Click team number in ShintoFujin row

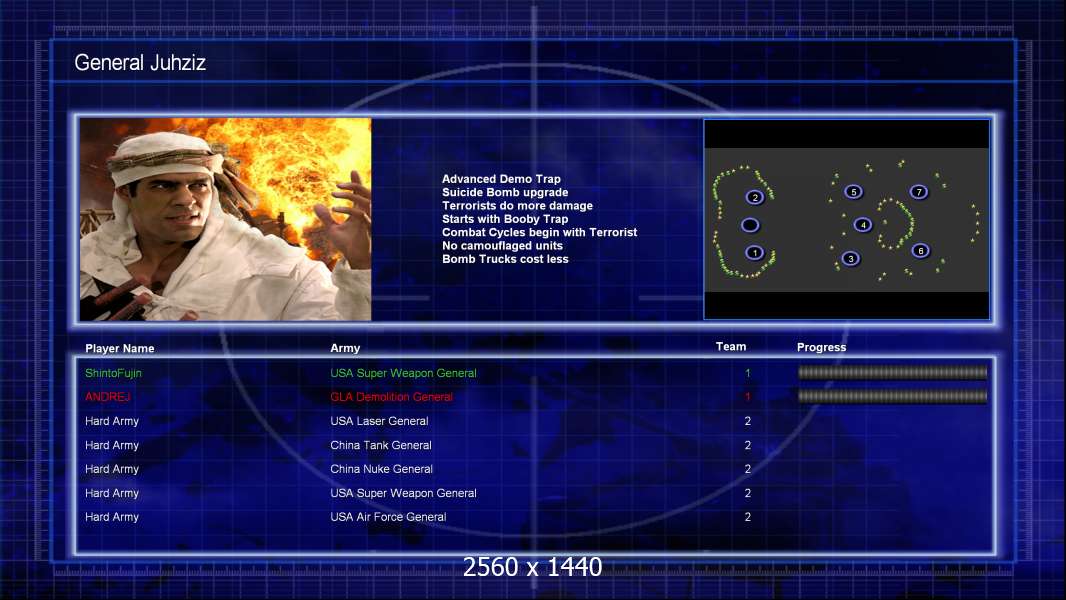click(x=748, y=373)
